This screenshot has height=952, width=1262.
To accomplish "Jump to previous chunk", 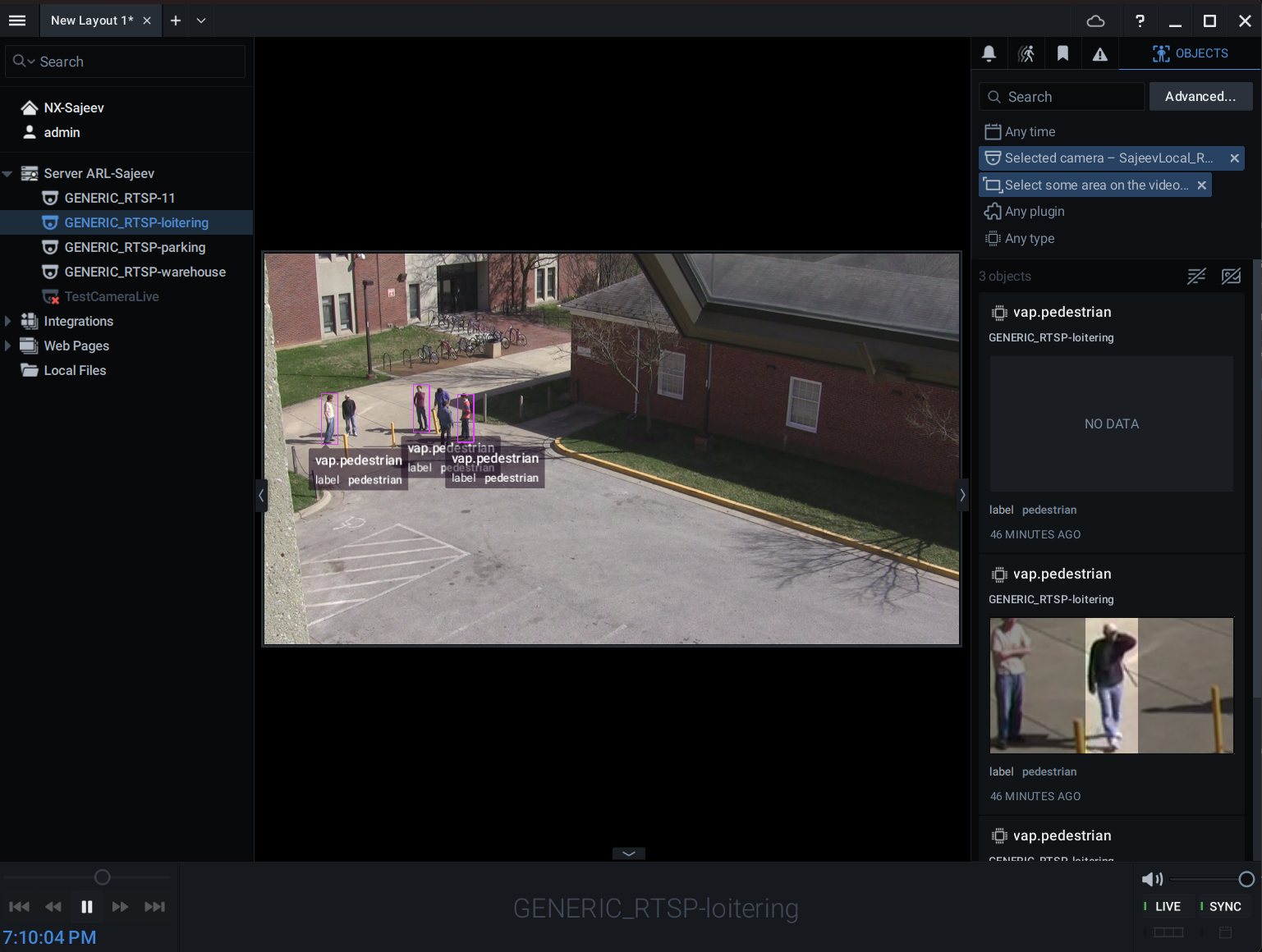I will point(19,907).
